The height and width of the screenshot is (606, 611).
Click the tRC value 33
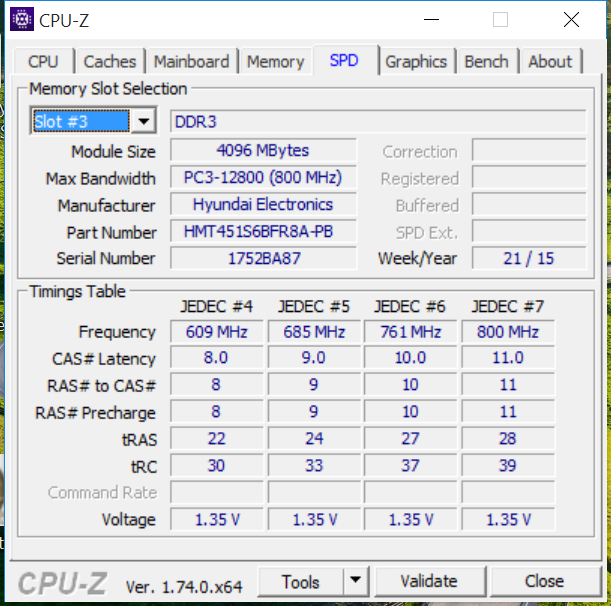pyautogui.click(x=314, y=465)
